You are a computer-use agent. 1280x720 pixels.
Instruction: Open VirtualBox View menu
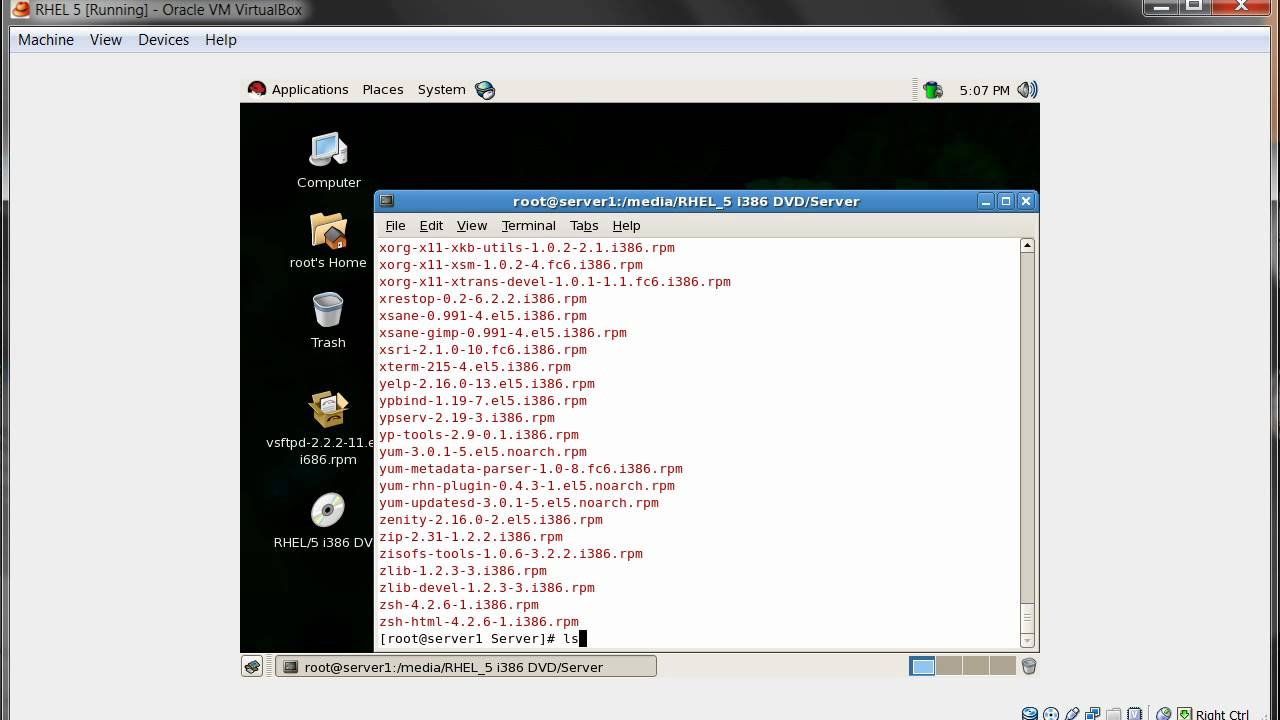tap(106, 40)
